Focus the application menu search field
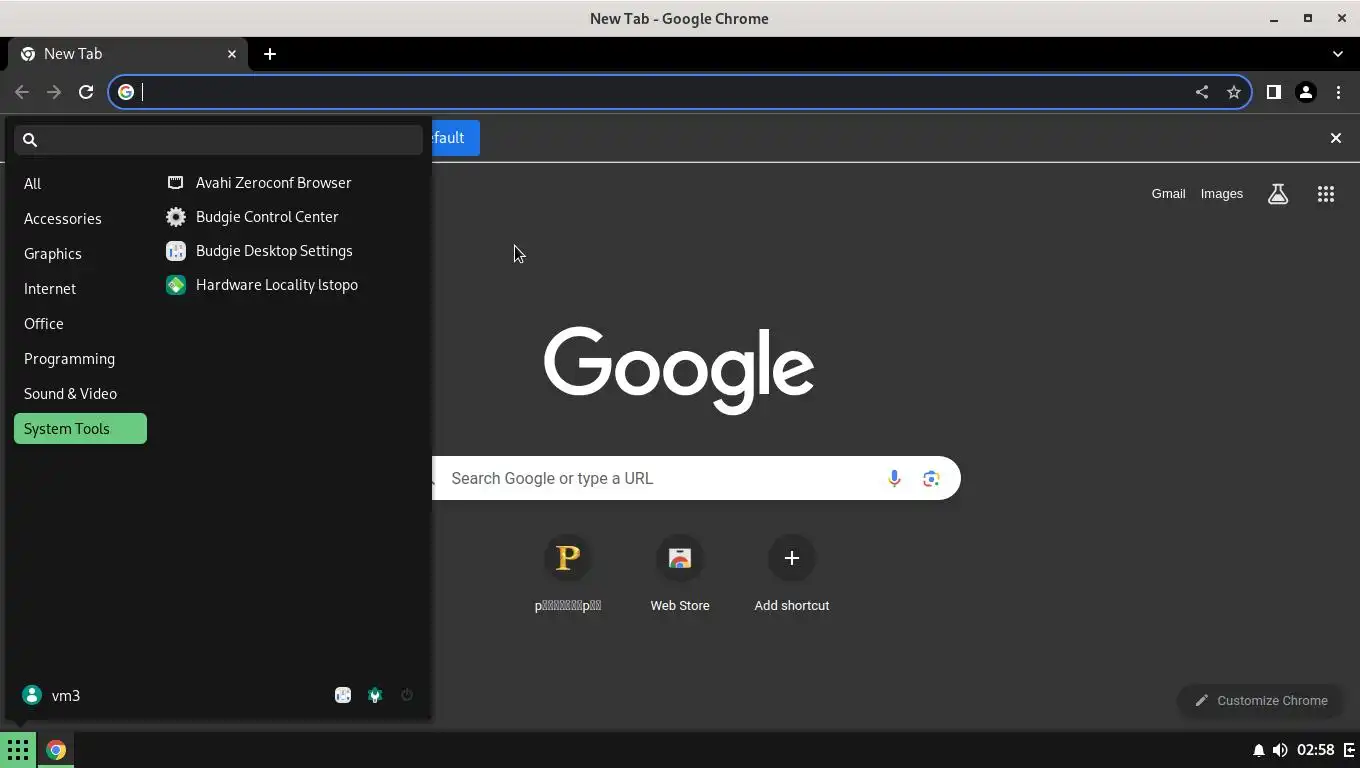Screen dimensions: 1360x768 (218, 140)
